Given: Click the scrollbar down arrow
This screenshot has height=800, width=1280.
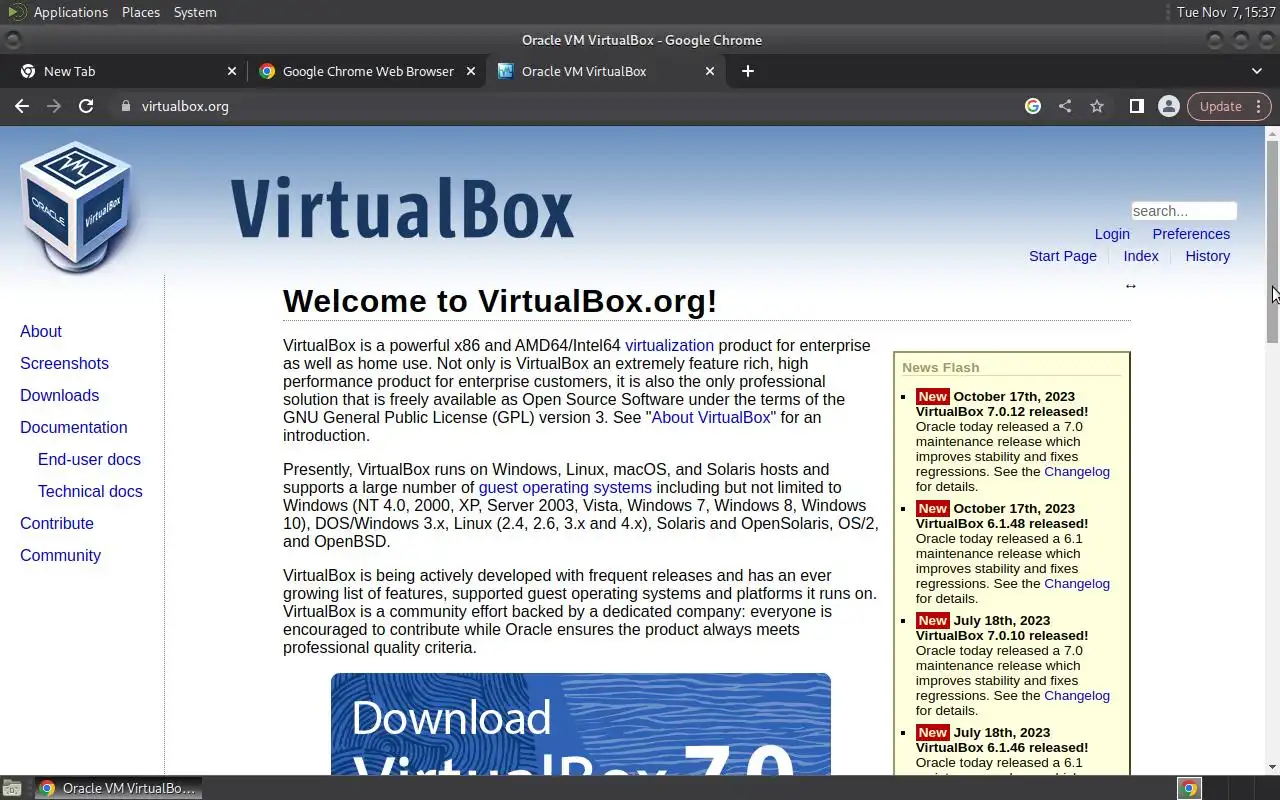Looking at the screenshot, I should pos(1272,767).
